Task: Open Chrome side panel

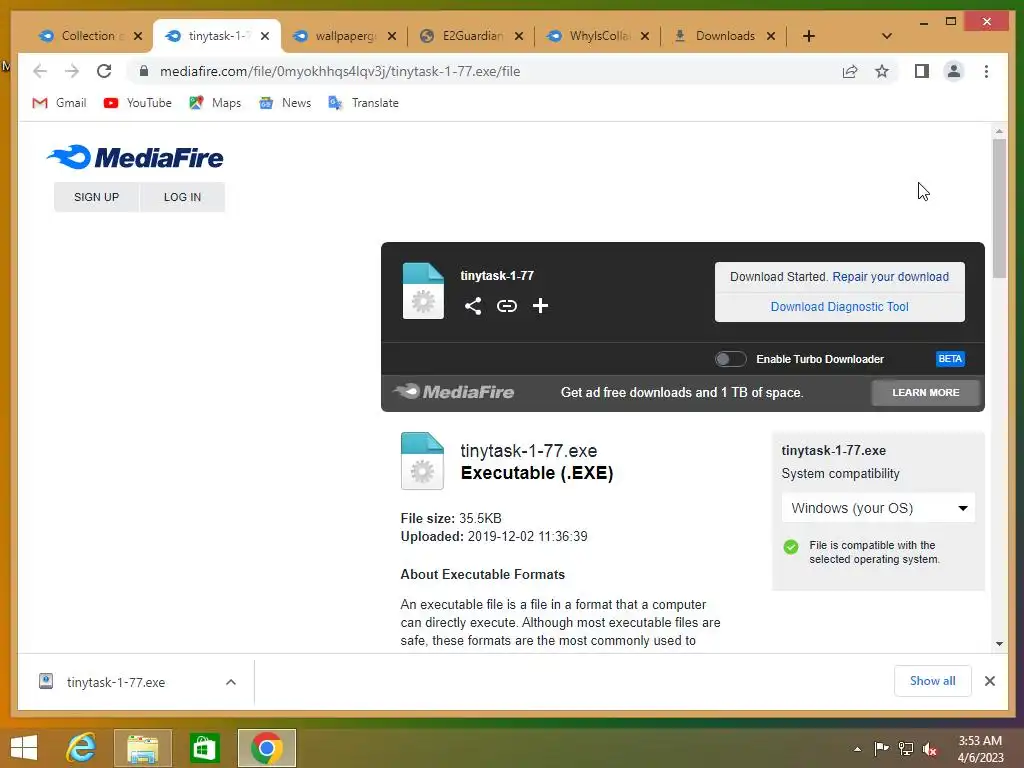Action: pos(921,71)
